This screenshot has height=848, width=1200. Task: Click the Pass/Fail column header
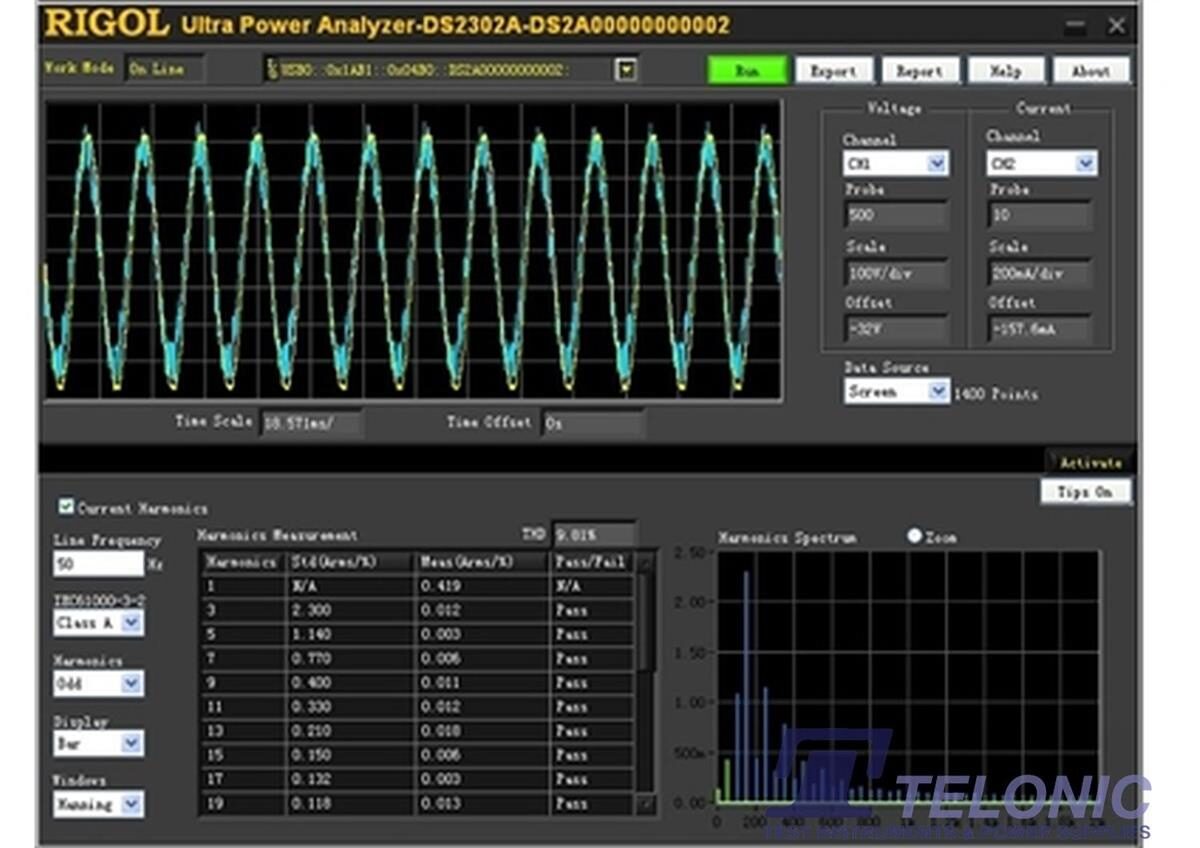(x=592, y=562)
